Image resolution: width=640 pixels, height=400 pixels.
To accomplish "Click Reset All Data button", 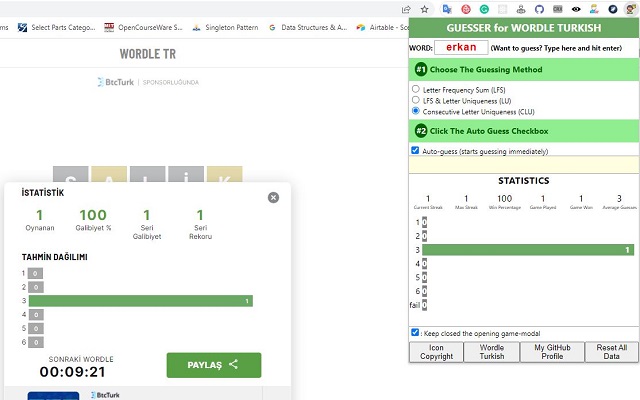I will tap(611, 352).
